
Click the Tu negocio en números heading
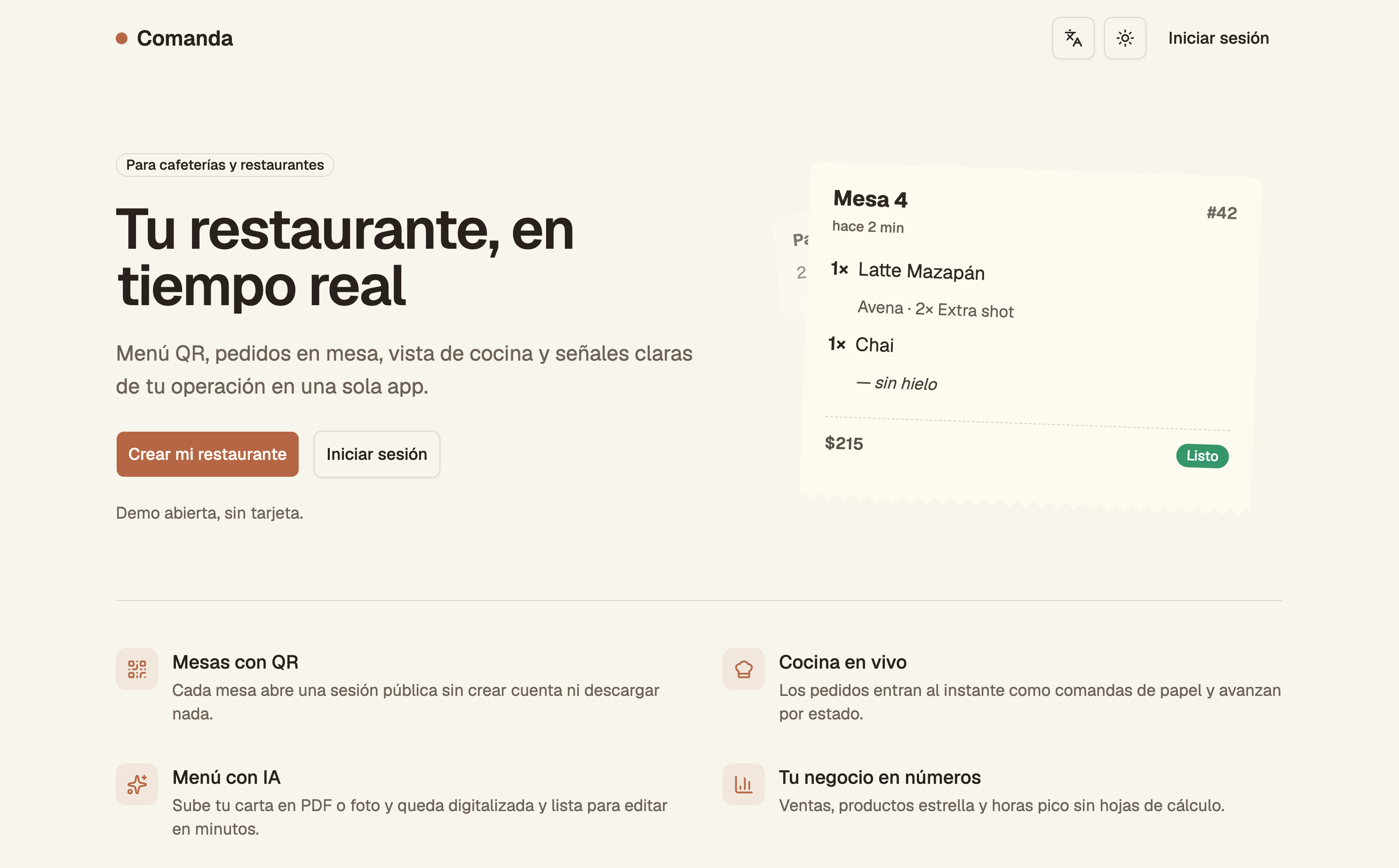[x=879, y=777]
